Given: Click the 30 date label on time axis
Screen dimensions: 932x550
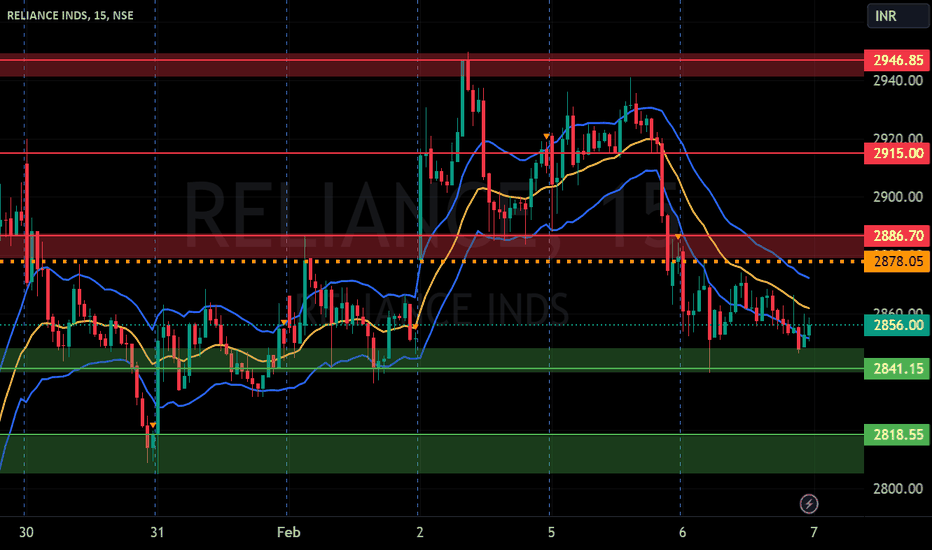Looking at the screenshot, I should [26, 532].
